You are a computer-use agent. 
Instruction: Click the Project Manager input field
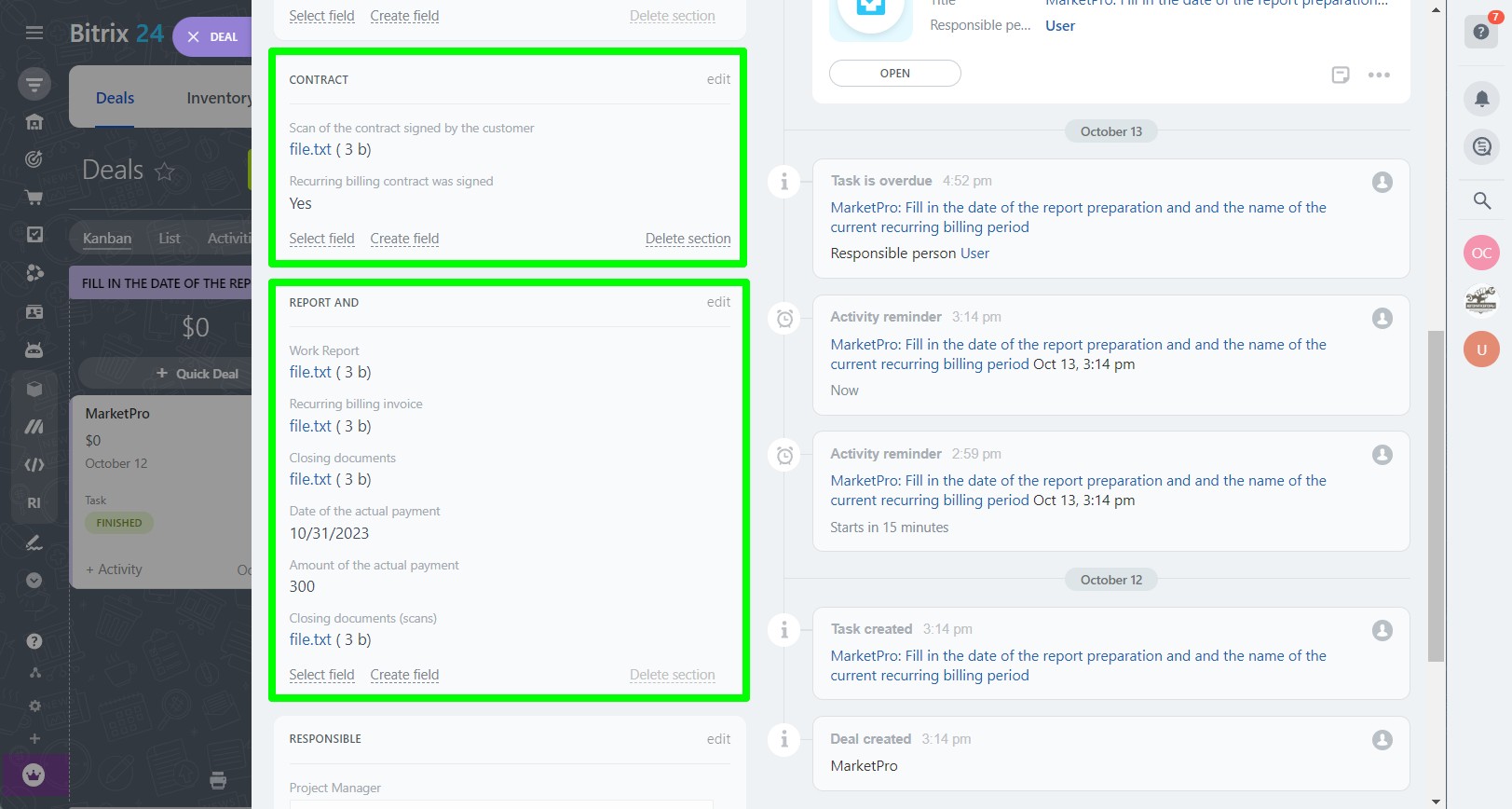pos(501,803)
